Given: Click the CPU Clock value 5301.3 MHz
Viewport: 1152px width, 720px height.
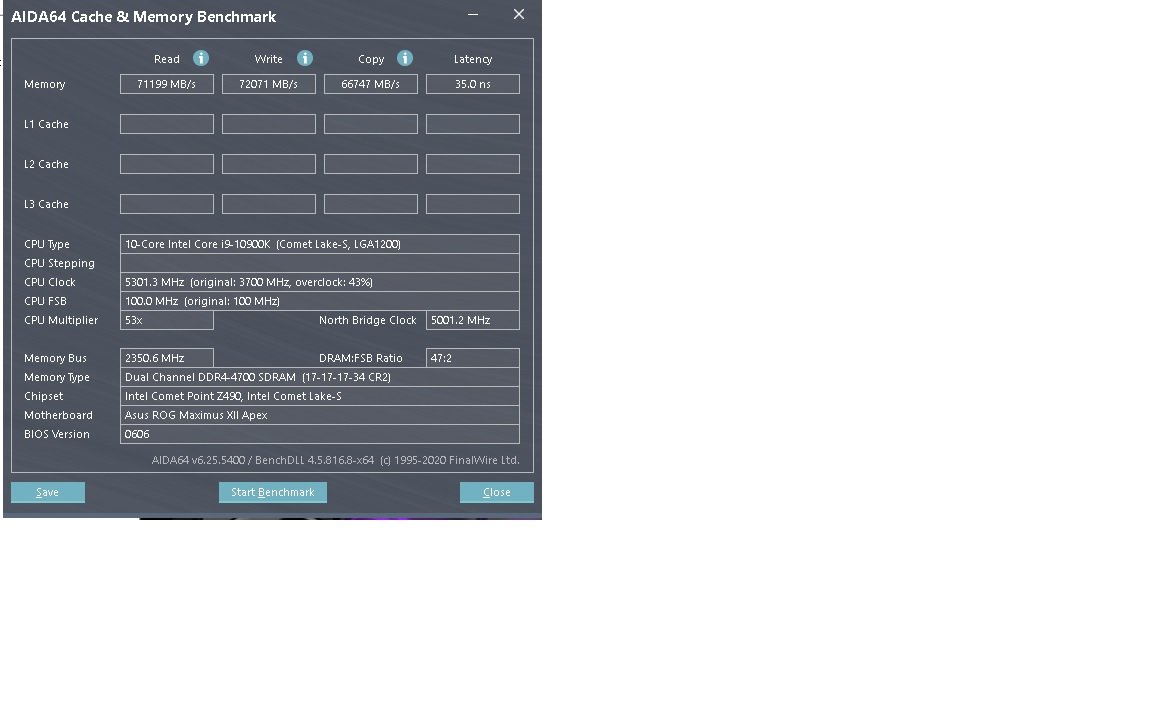Looking at the screenshot, I should coord(320,282).
